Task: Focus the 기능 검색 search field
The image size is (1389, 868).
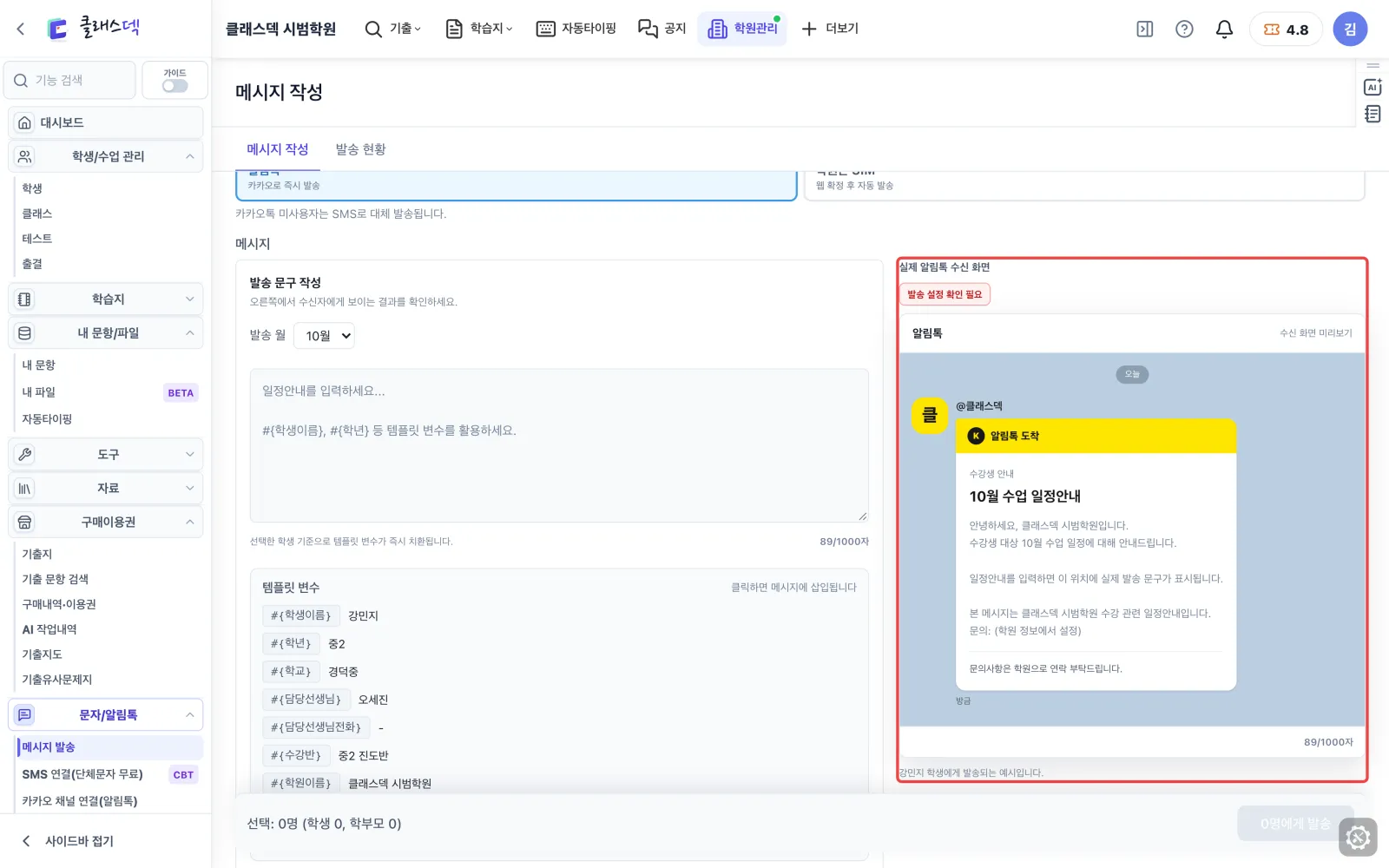Action: click(70, 80)
